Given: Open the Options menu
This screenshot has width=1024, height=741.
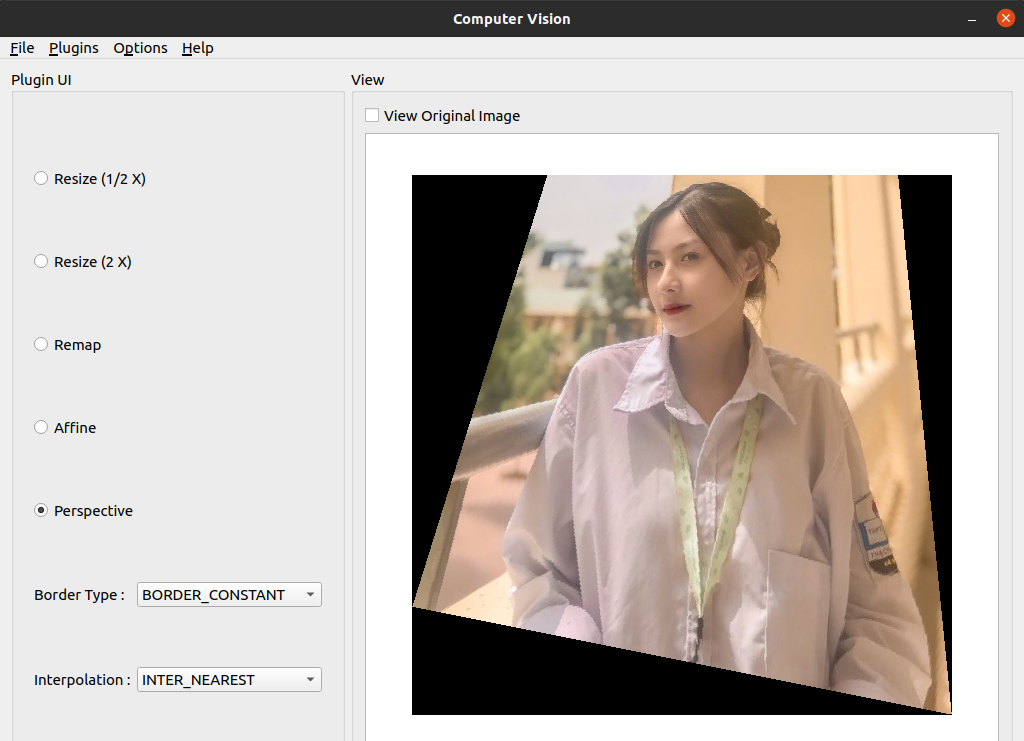Looking at the screenshot, I should [140, 48].
